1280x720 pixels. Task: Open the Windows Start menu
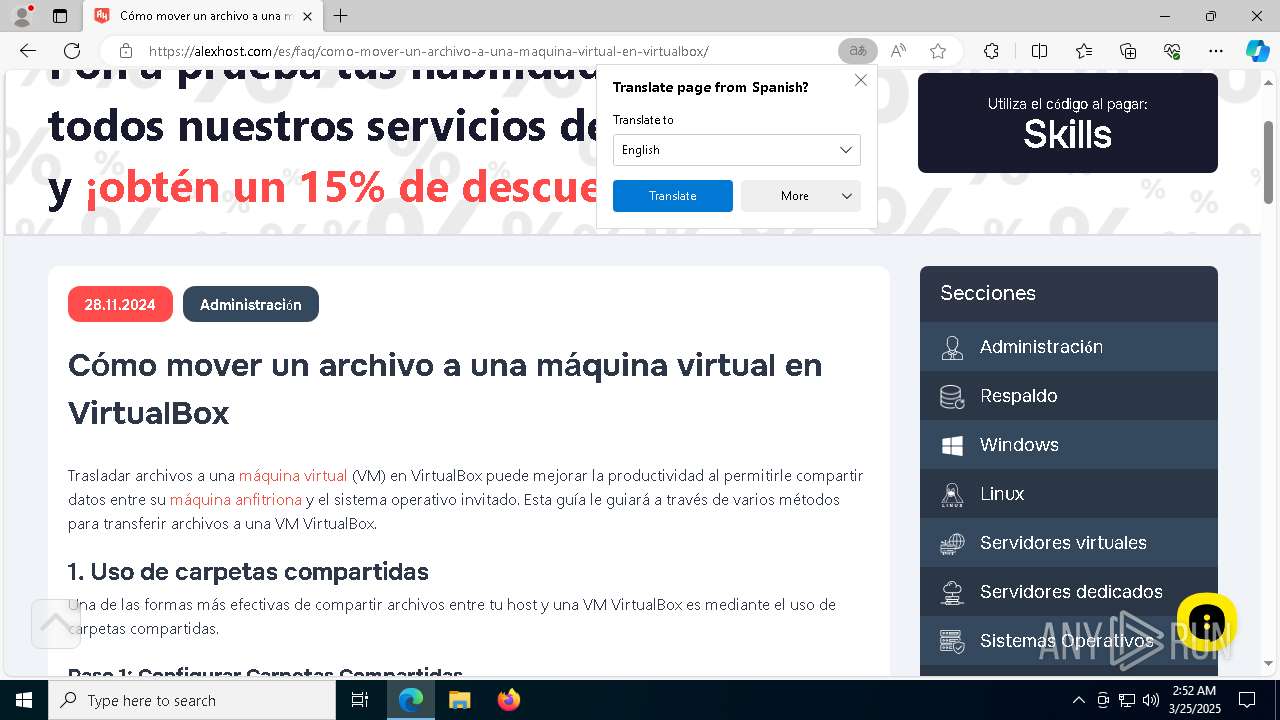[24, 700]
